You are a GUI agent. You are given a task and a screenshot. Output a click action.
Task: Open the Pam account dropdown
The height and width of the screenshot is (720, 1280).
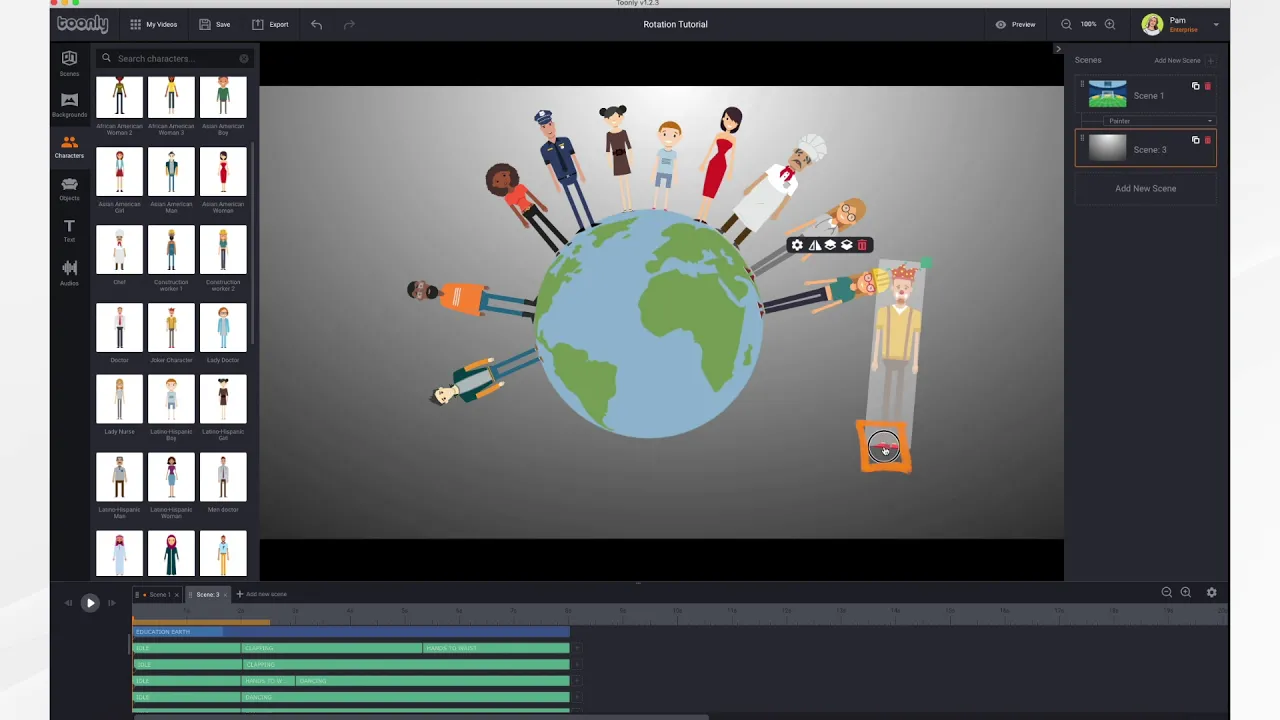1181,24
